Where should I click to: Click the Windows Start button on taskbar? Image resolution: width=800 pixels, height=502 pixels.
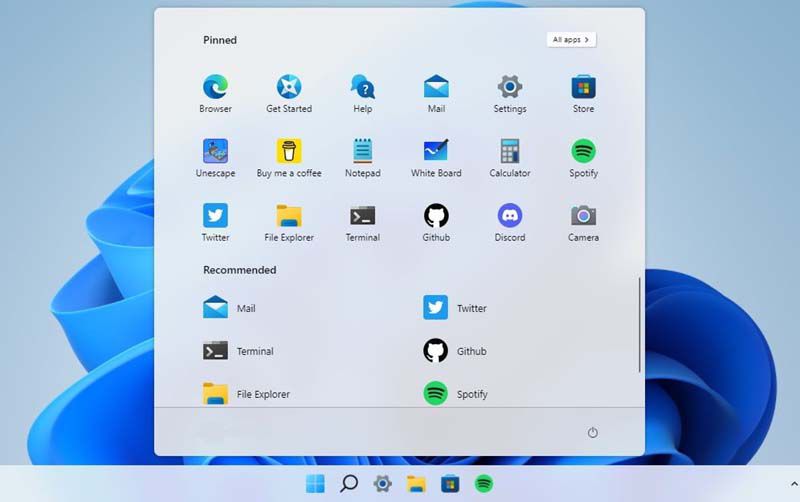pyautogui.click(x=315, y=484)
